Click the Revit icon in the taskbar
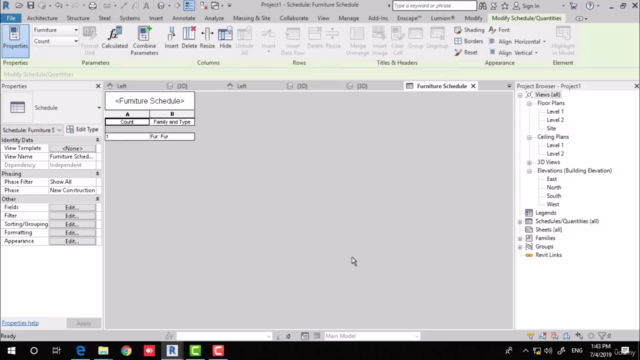The height and width of the screenshot is (360, 640). tap(172, 351)
